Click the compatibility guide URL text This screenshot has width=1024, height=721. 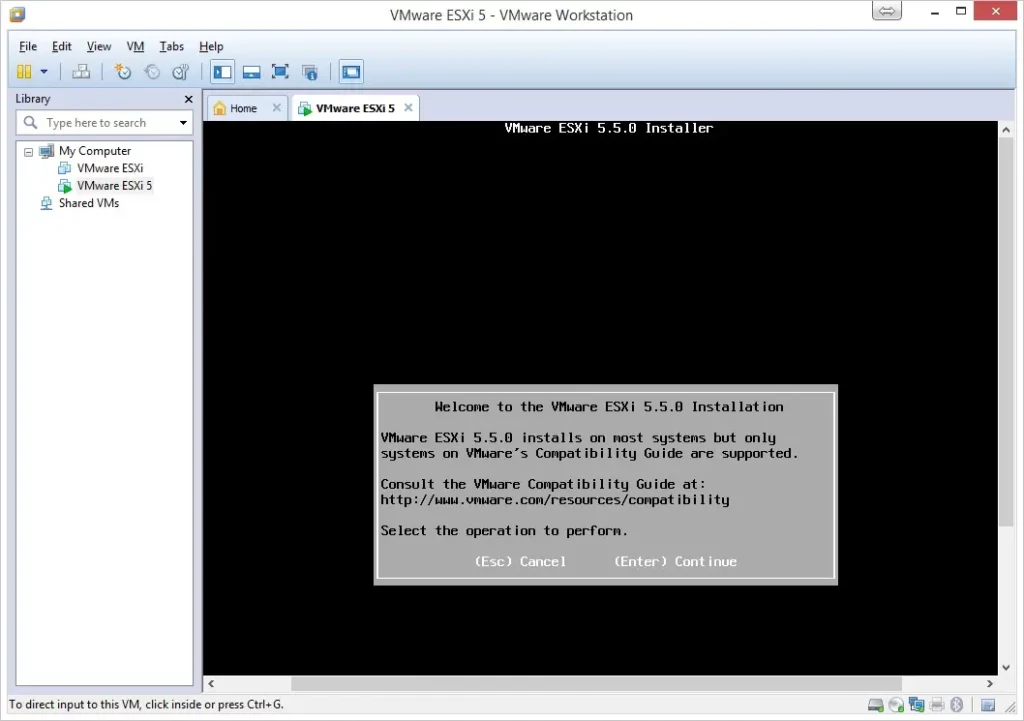(554, 500)
